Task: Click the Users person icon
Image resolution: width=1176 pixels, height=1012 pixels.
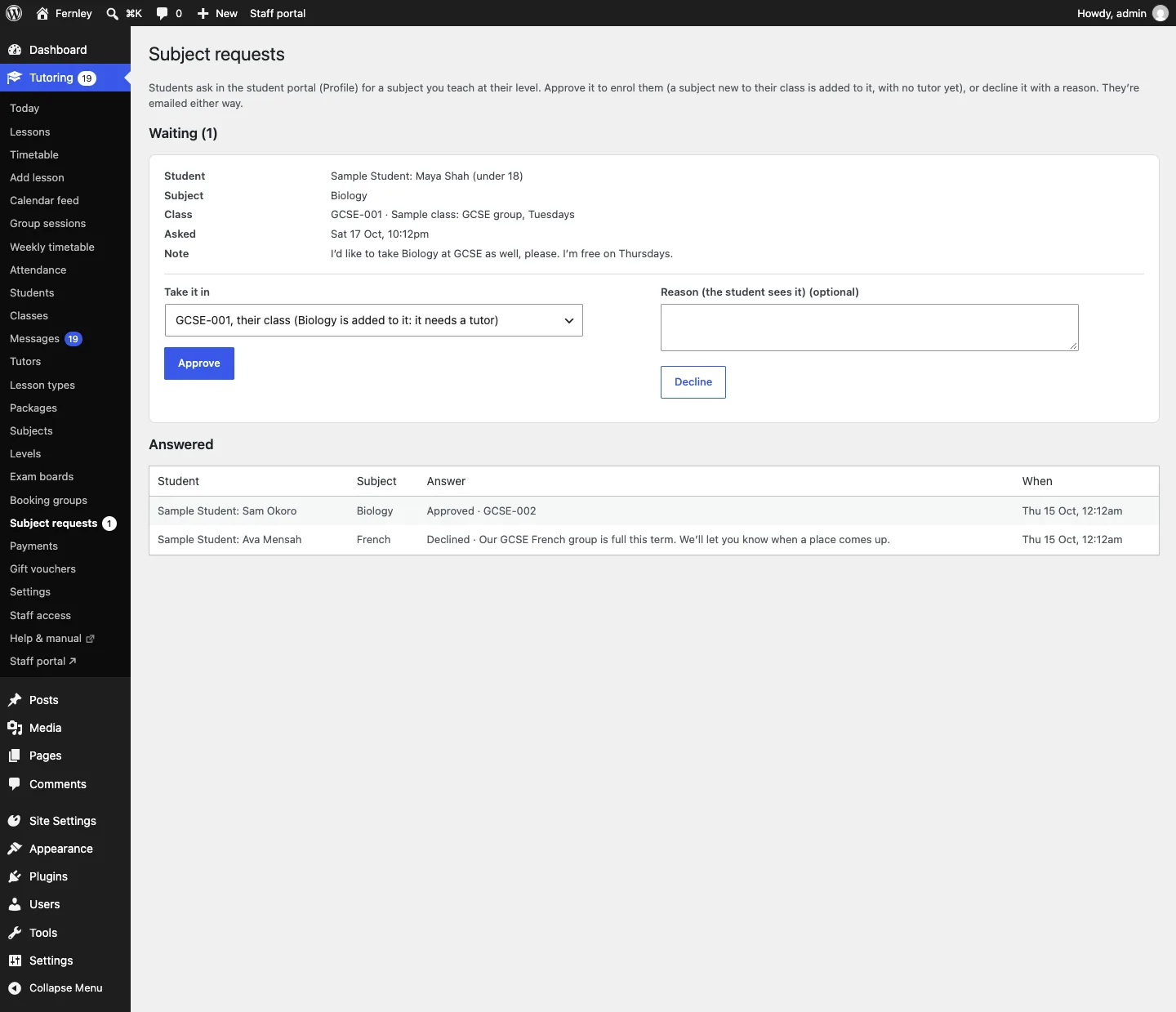Action: pos(15,904)
